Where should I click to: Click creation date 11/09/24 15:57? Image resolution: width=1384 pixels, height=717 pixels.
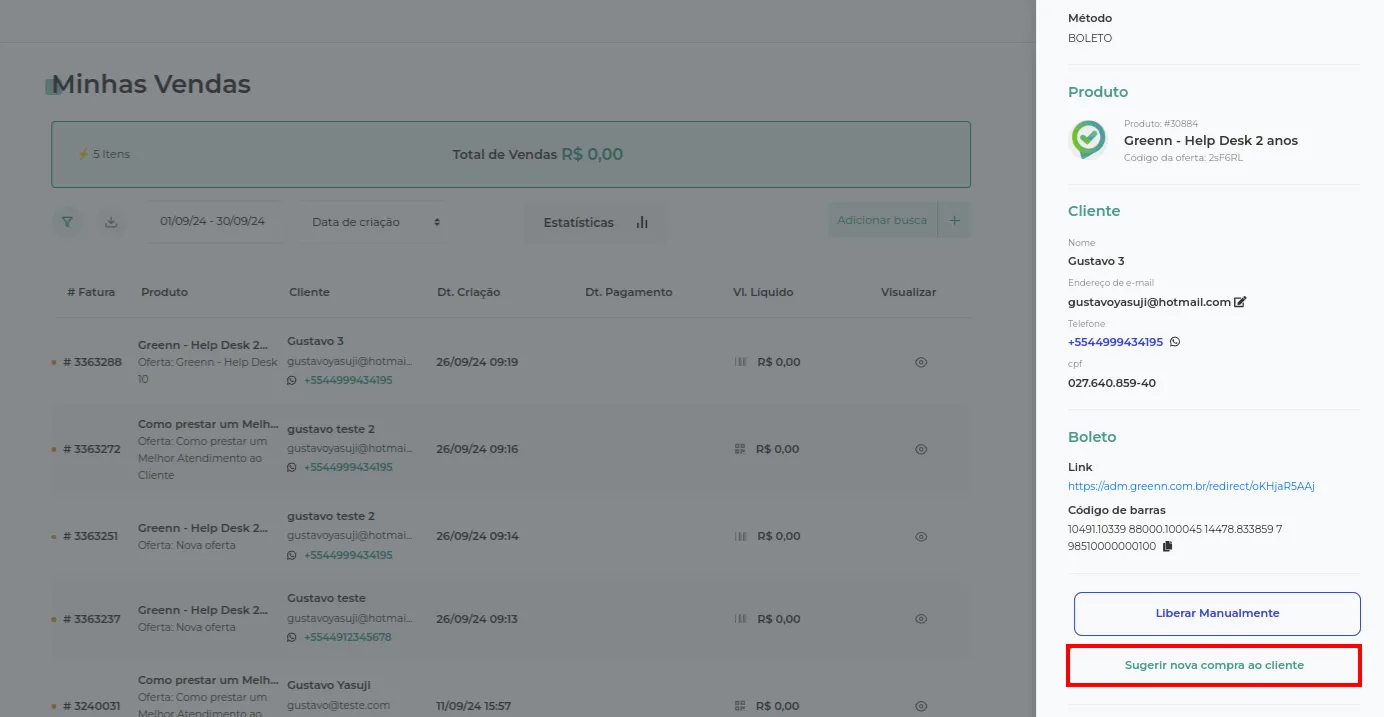pyautogui.click(x=474, y=706)
